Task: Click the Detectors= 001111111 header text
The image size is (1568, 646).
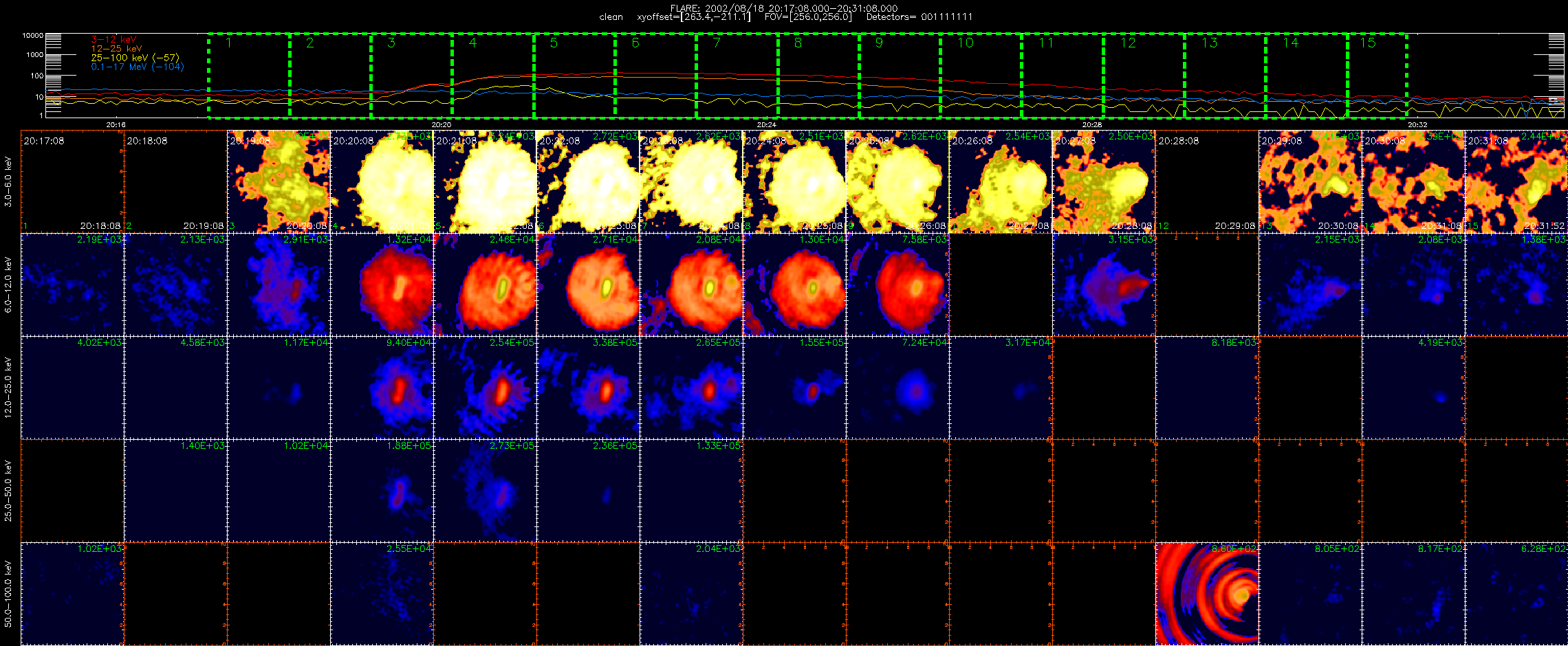Action: (x=919, y=17)
